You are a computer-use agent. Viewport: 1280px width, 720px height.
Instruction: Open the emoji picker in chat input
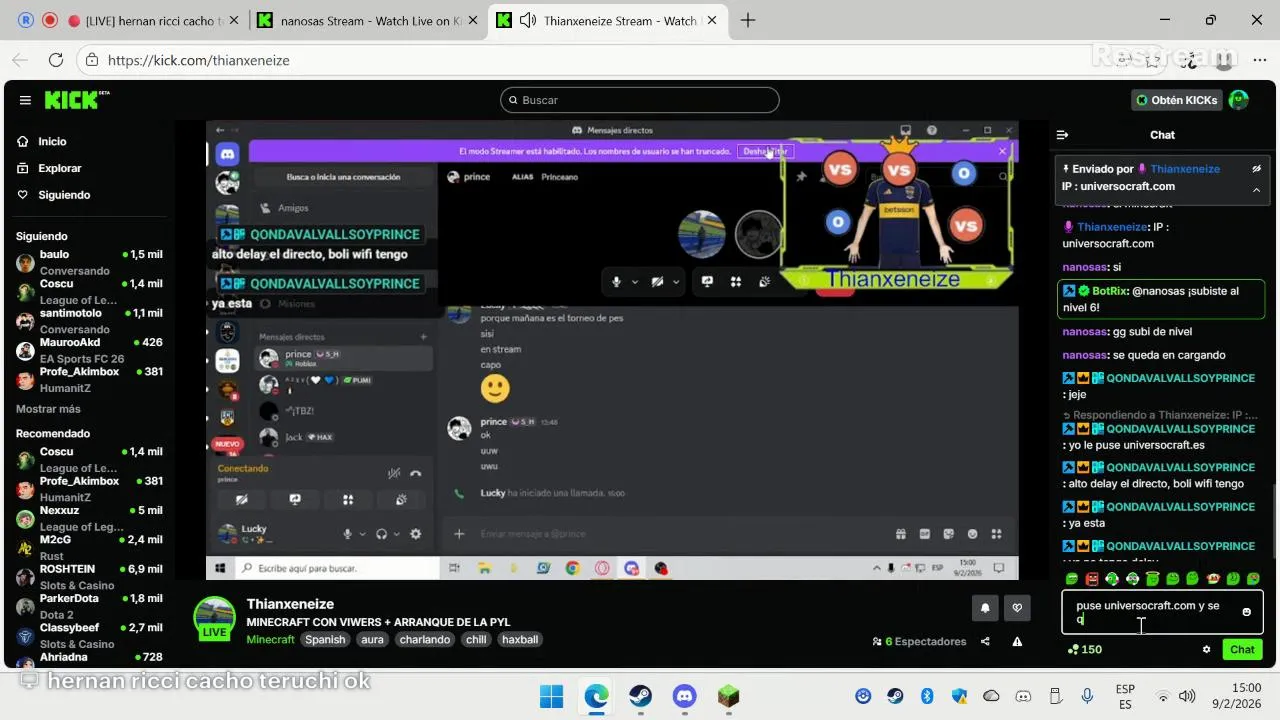(1246, 612)
